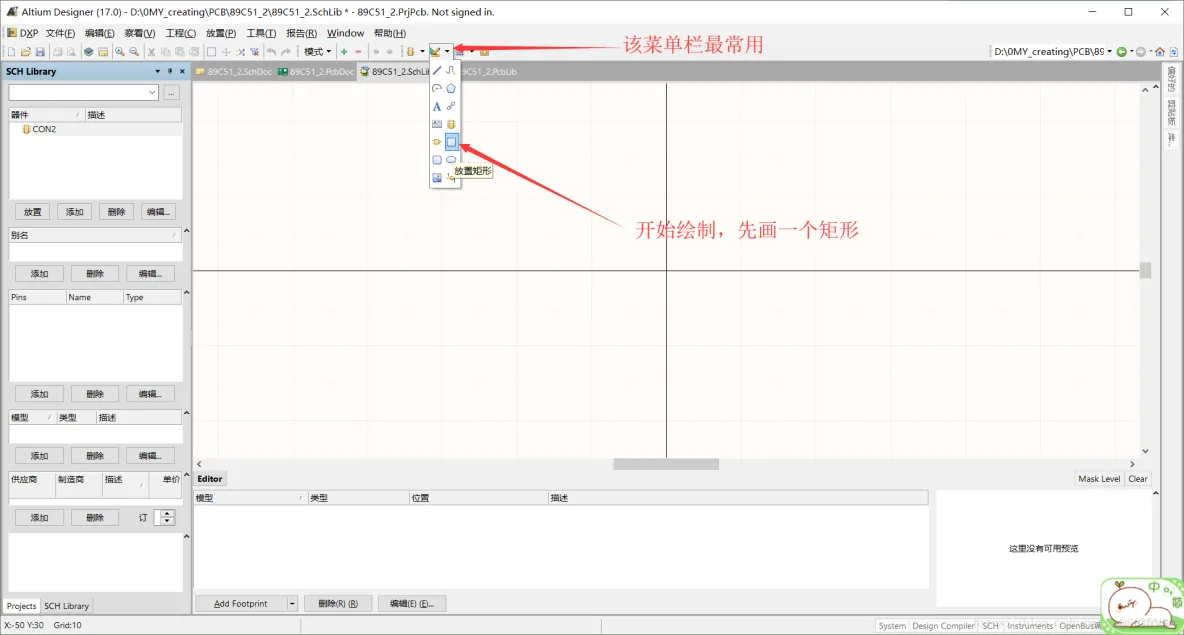The image size is (1184, 635).
Task: Click the drawing utilities toolbar icon
Action: (x=436, y=51)
